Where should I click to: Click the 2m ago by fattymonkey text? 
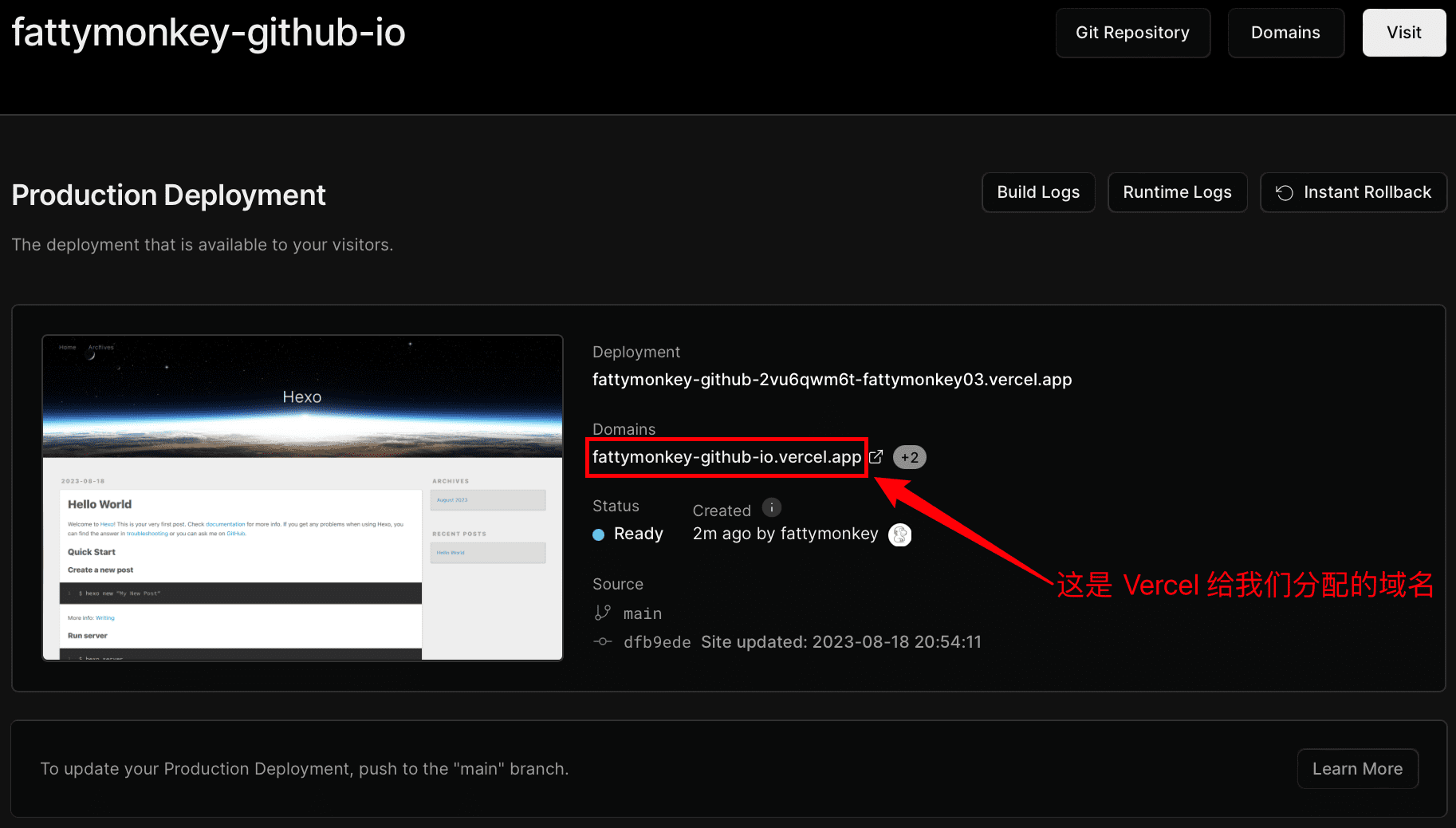(785, 534)
